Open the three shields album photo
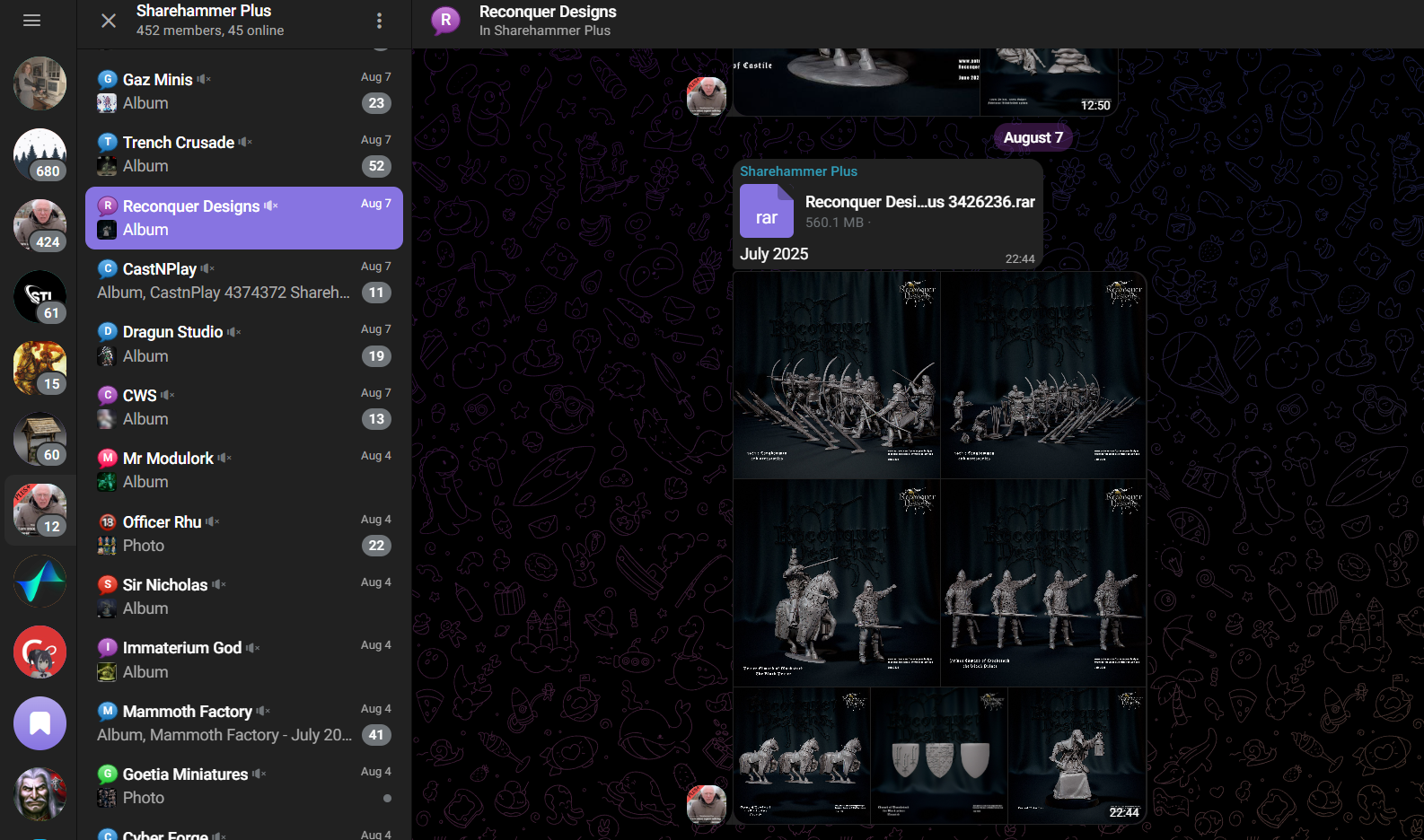Image resolution: width=1424 pixels, height=840 pixels. (939, 756)
